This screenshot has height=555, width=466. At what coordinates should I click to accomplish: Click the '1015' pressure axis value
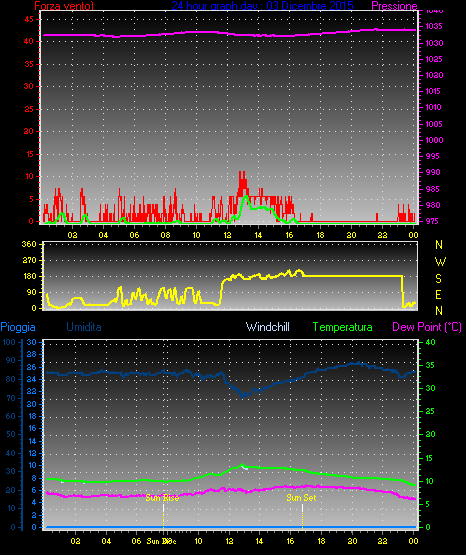tap(433, 91)
